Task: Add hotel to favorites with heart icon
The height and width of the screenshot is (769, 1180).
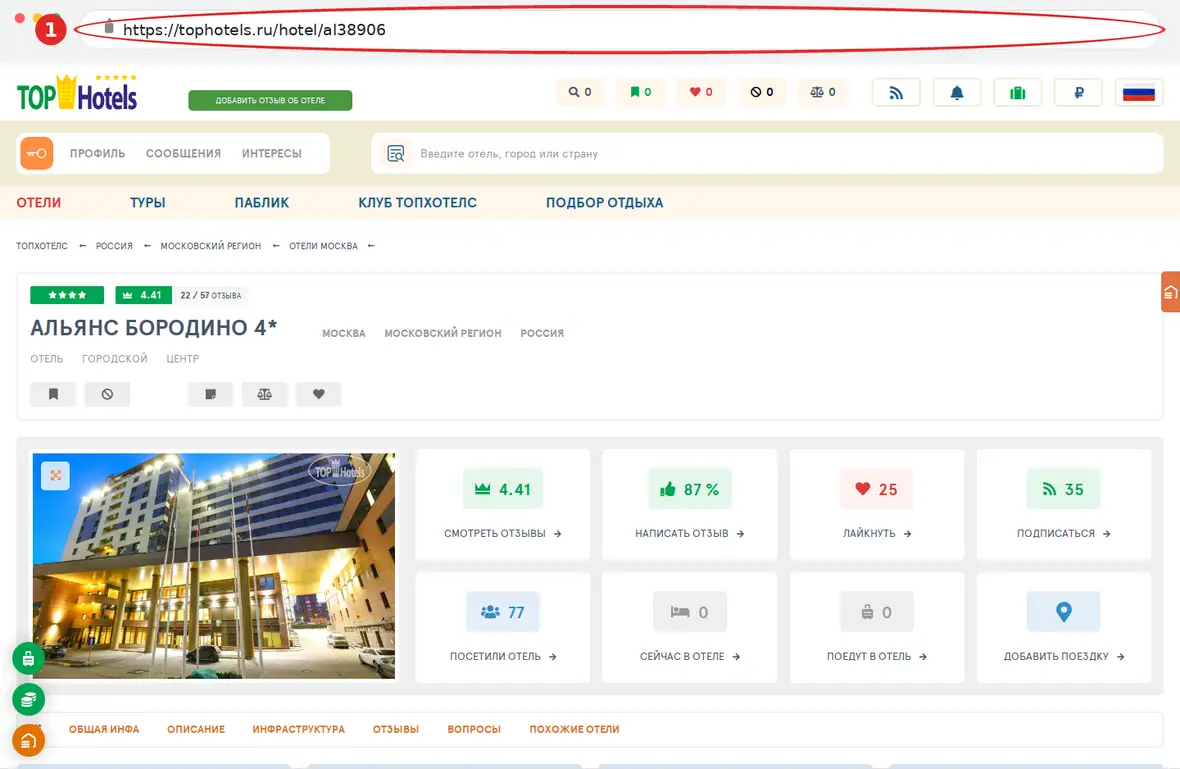Action: [318, 394]
